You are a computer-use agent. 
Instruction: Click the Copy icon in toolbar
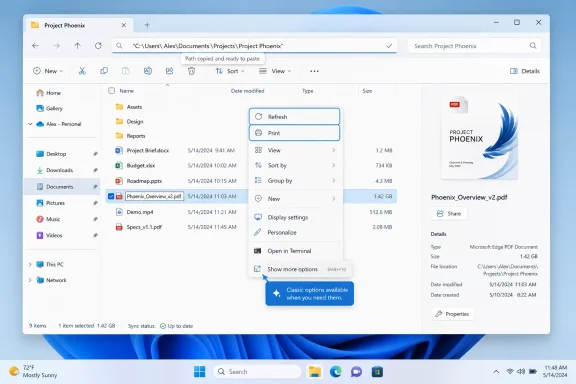coord(104,71)
